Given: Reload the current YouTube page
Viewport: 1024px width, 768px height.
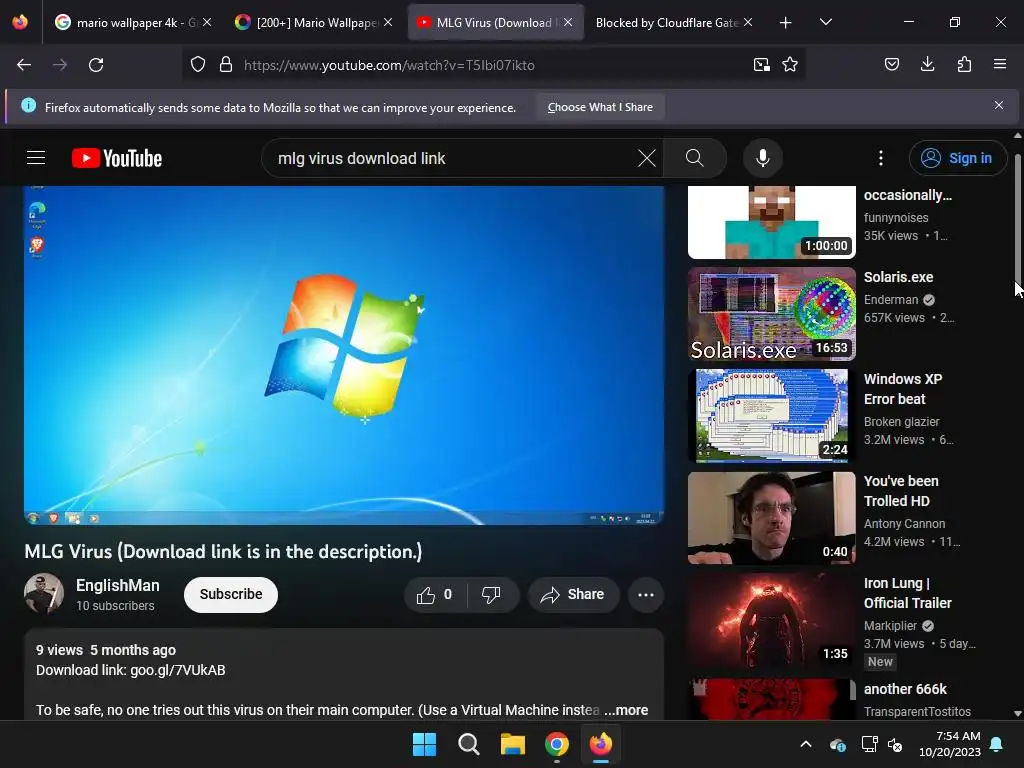Looking at the screenshot, I should (x=96, y=65).
